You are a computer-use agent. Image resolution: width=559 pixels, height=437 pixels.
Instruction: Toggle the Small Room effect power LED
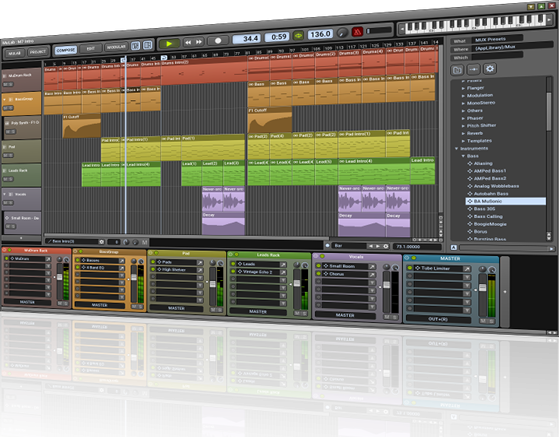tap(318, 266)
